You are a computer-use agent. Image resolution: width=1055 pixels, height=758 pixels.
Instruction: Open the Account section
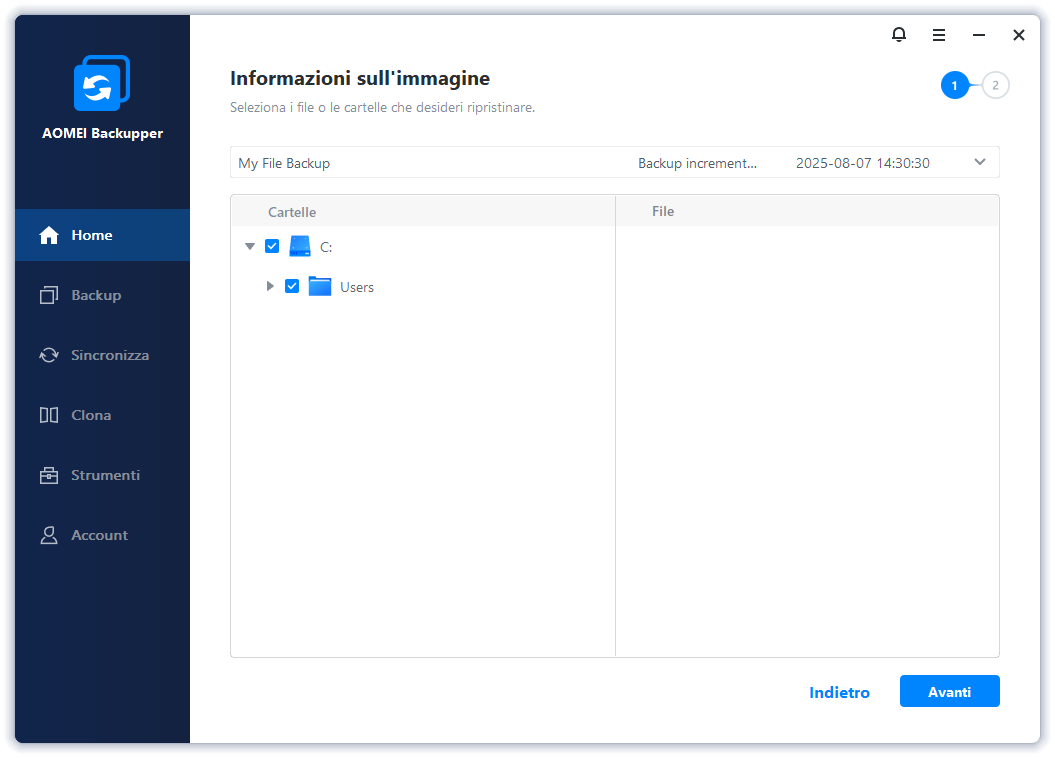click(x=100, y=535)
